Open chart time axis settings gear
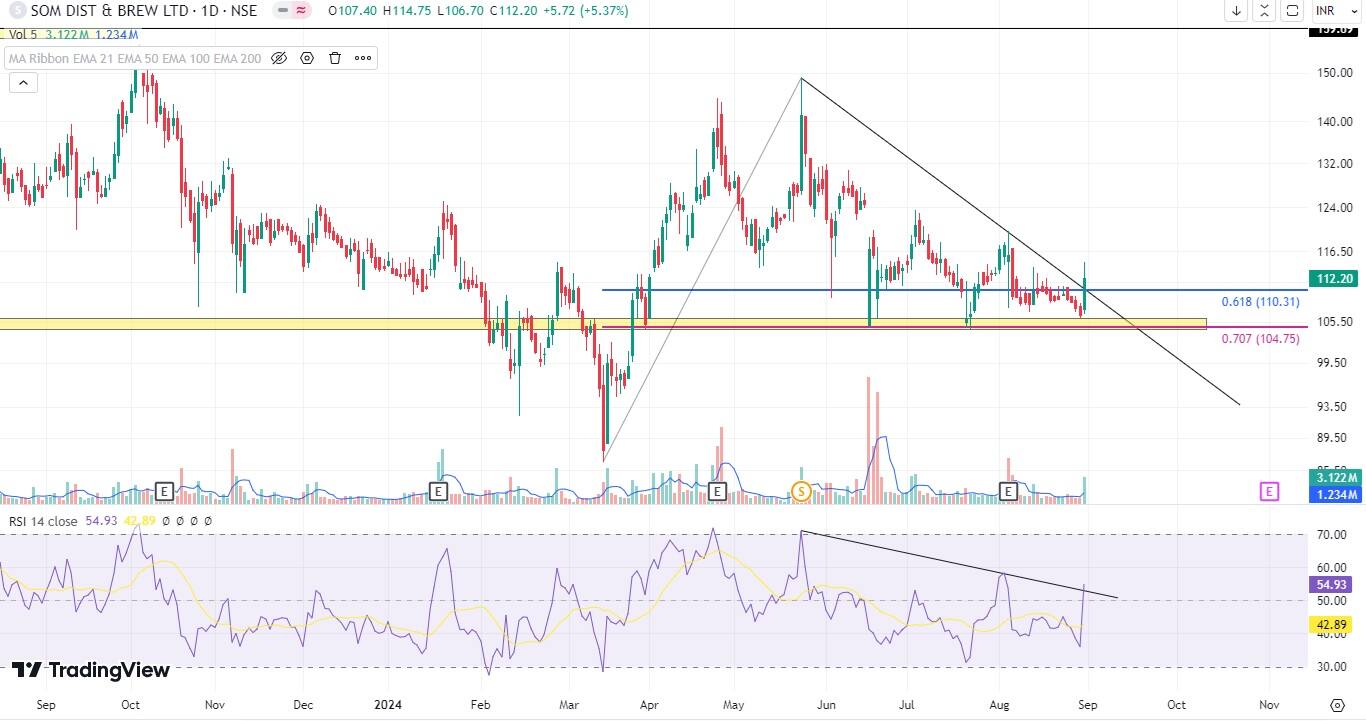The width and height of the screenshot is (1366, 721). (x=1337, y=705)
